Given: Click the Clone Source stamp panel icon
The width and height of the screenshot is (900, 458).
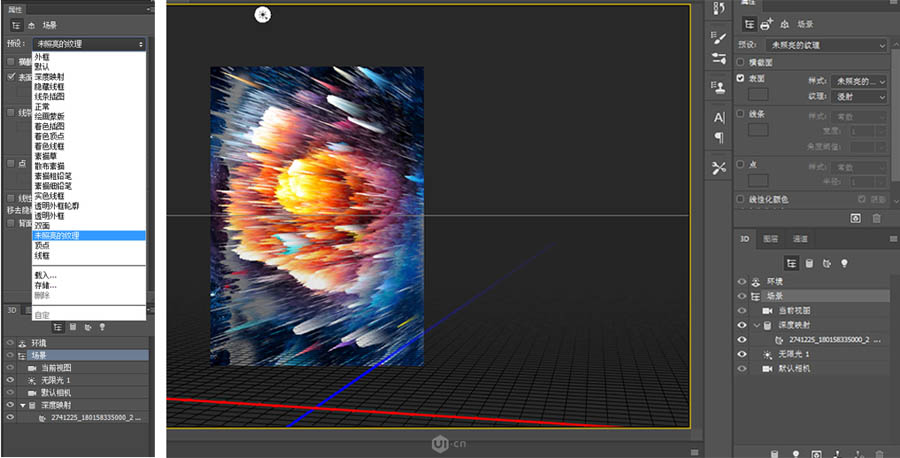Looking at the screenshot, I should coord(719,87).
